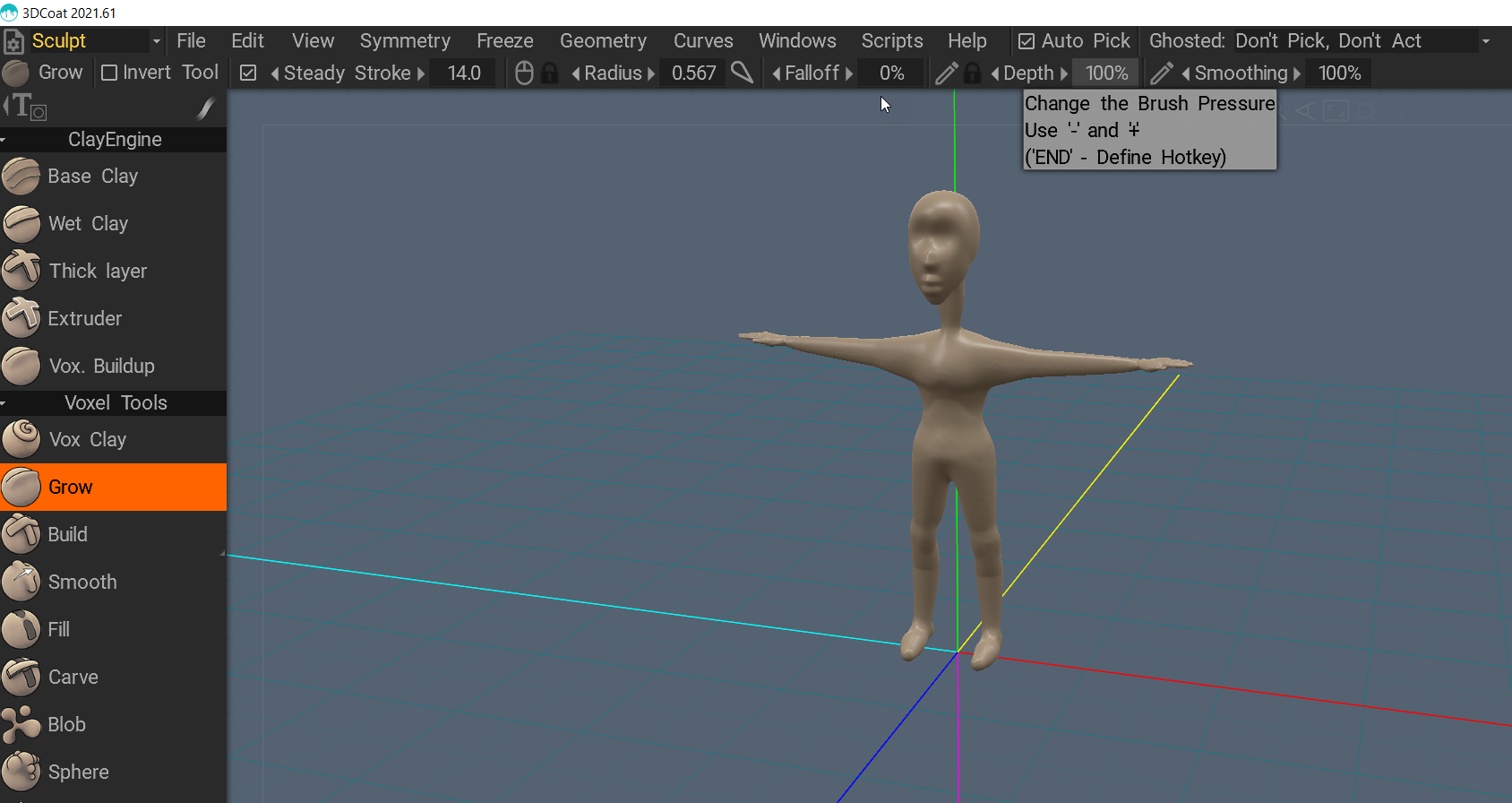The image size is (1512, 803).
Task: Click the mouse icon before Radius
Action: click(x=525, y=73)
